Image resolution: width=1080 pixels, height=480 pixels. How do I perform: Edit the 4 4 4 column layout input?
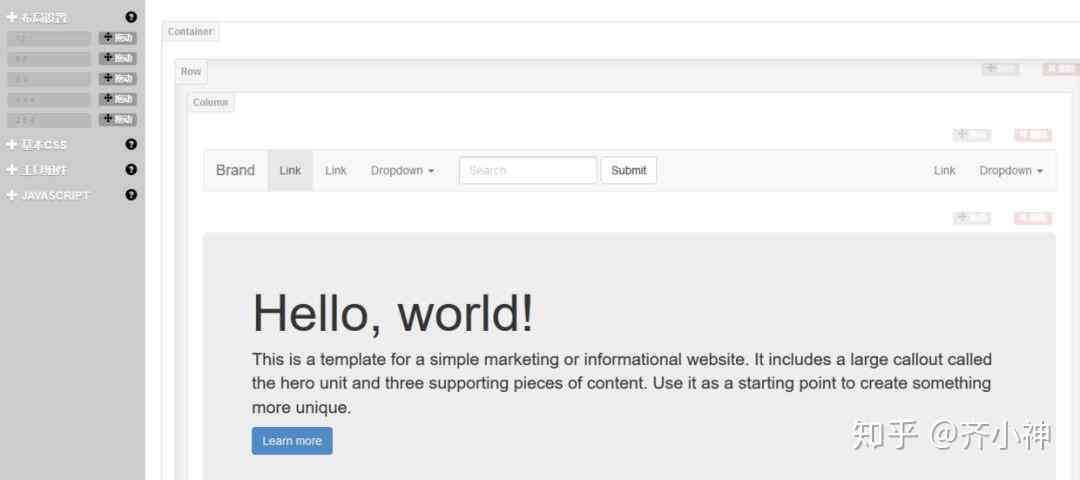49,99
